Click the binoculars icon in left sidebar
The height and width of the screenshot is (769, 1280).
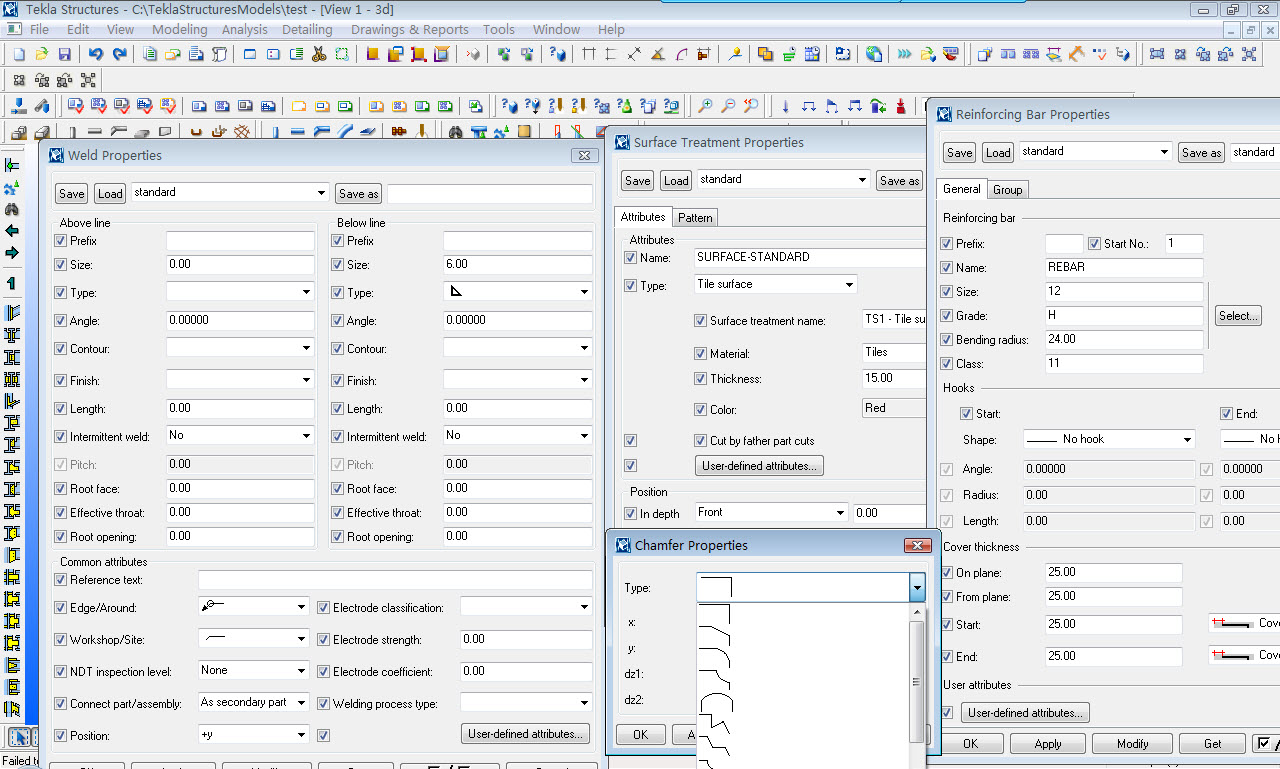(12, 209)
